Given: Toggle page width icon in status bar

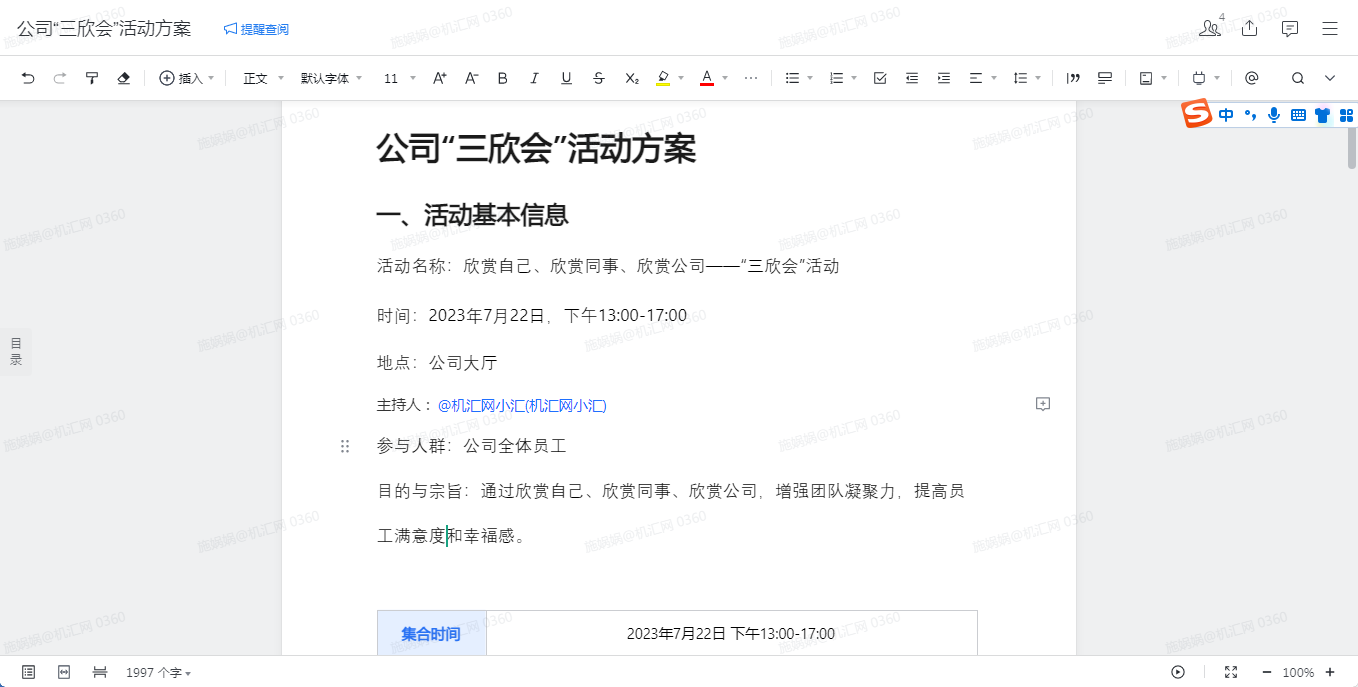Looking at the screenshot, I should point(64,672).
